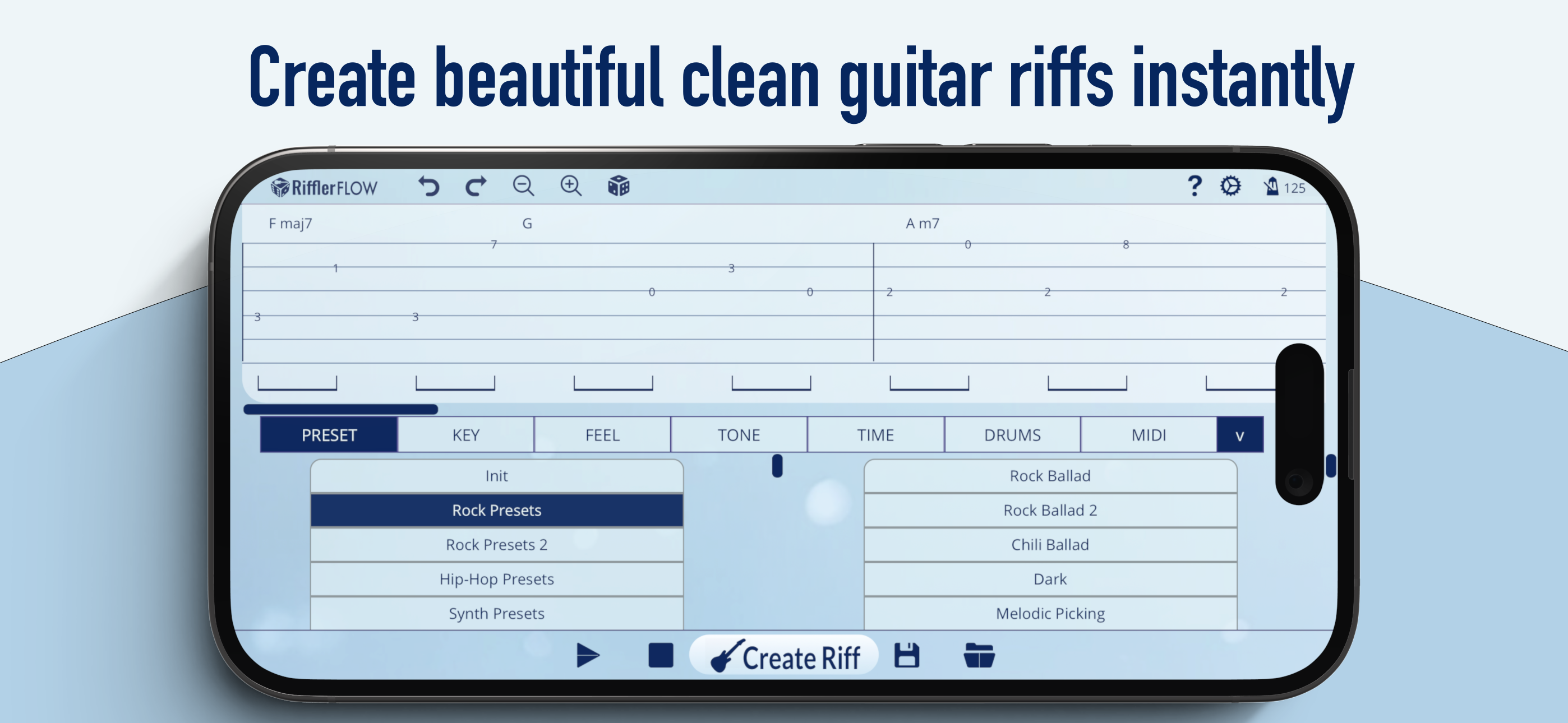Click the tempo value 125
The image size is (1568, 723).
coord(1295,188)
